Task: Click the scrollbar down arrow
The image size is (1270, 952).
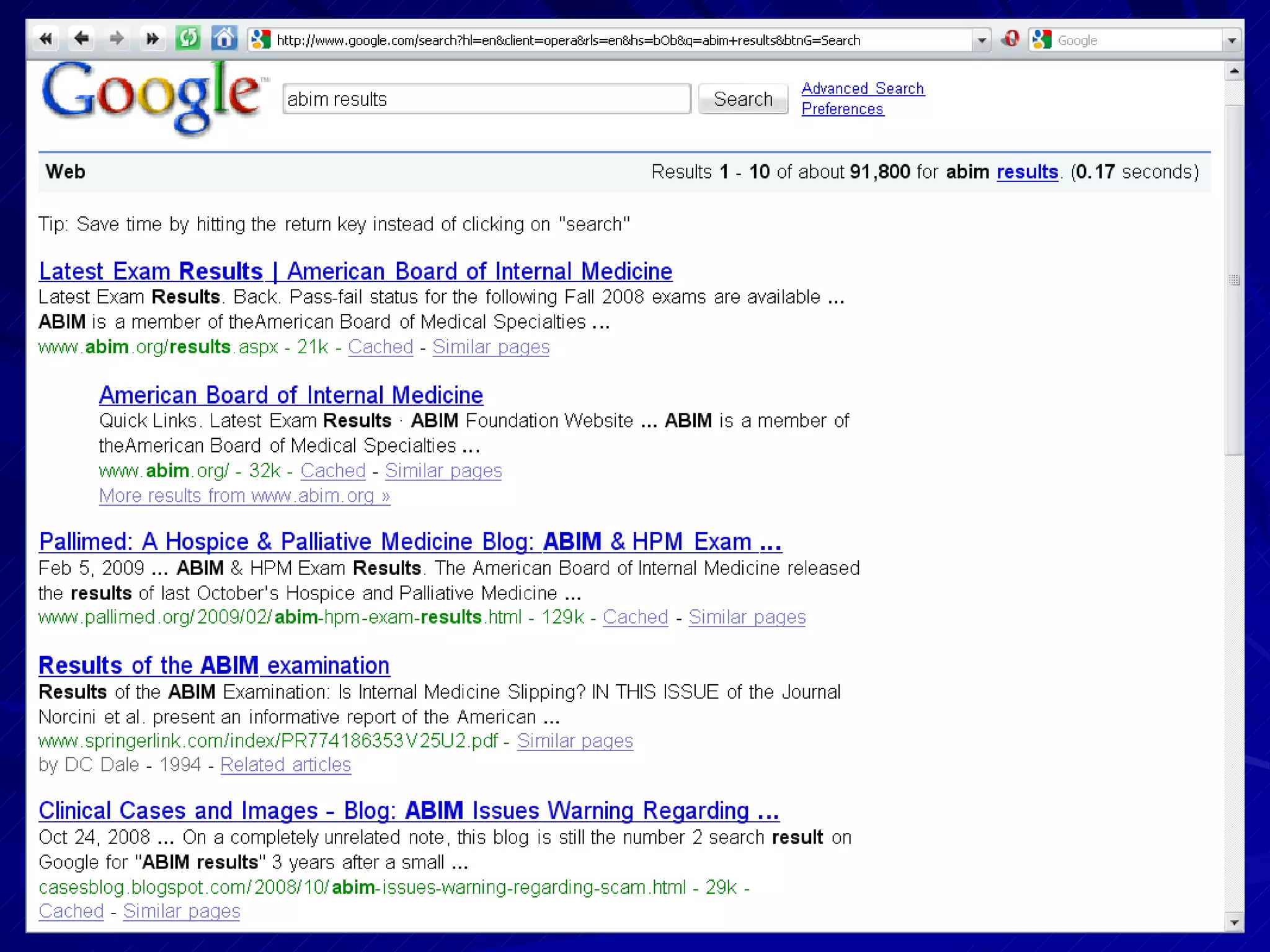Action: [1234, 922]
